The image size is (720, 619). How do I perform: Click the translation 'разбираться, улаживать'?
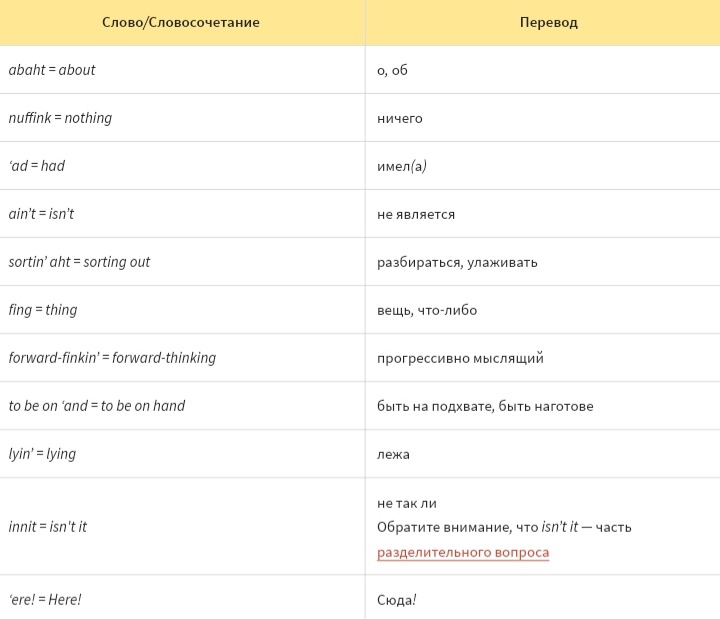click(457, 262)
